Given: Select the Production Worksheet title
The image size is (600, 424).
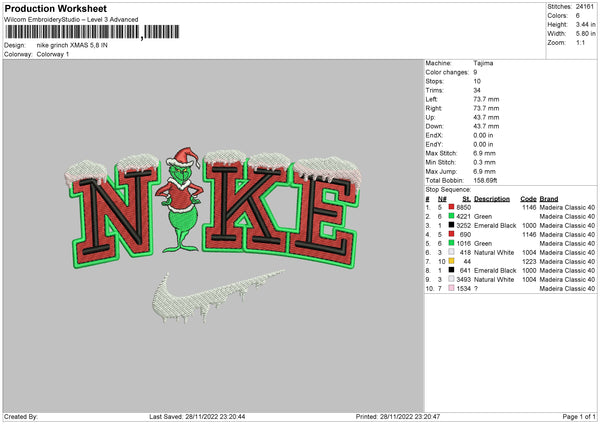Looking at the screenshot, I should pyautogui.click(x=55, y=8).
